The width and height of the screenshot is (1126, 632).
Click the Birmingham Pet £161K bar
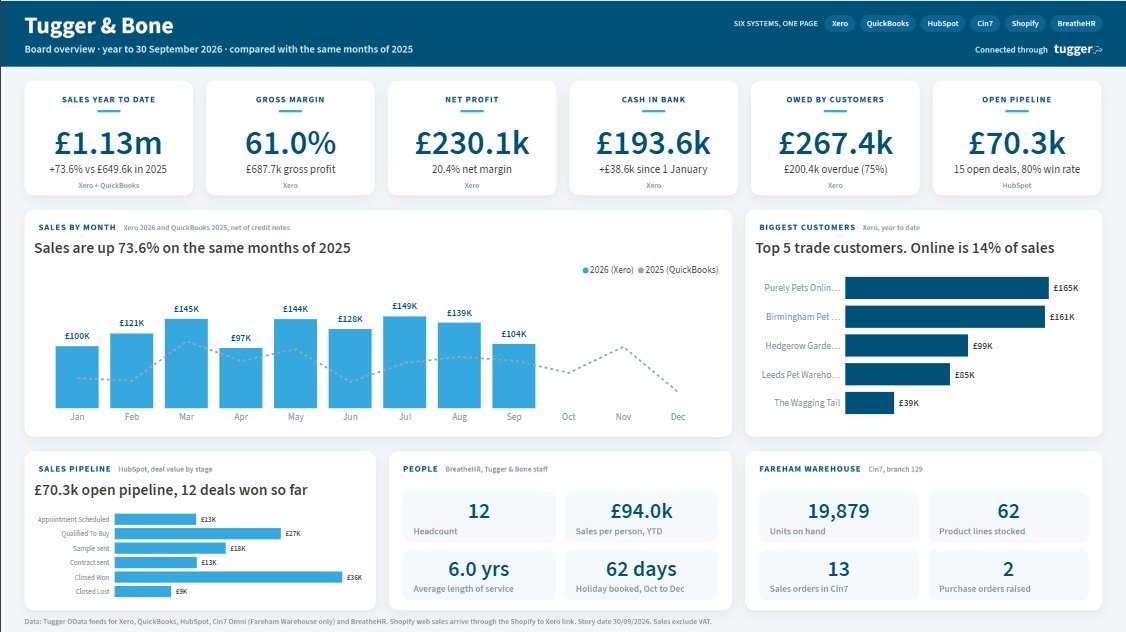pyautogui.click(x=945, y=317)
